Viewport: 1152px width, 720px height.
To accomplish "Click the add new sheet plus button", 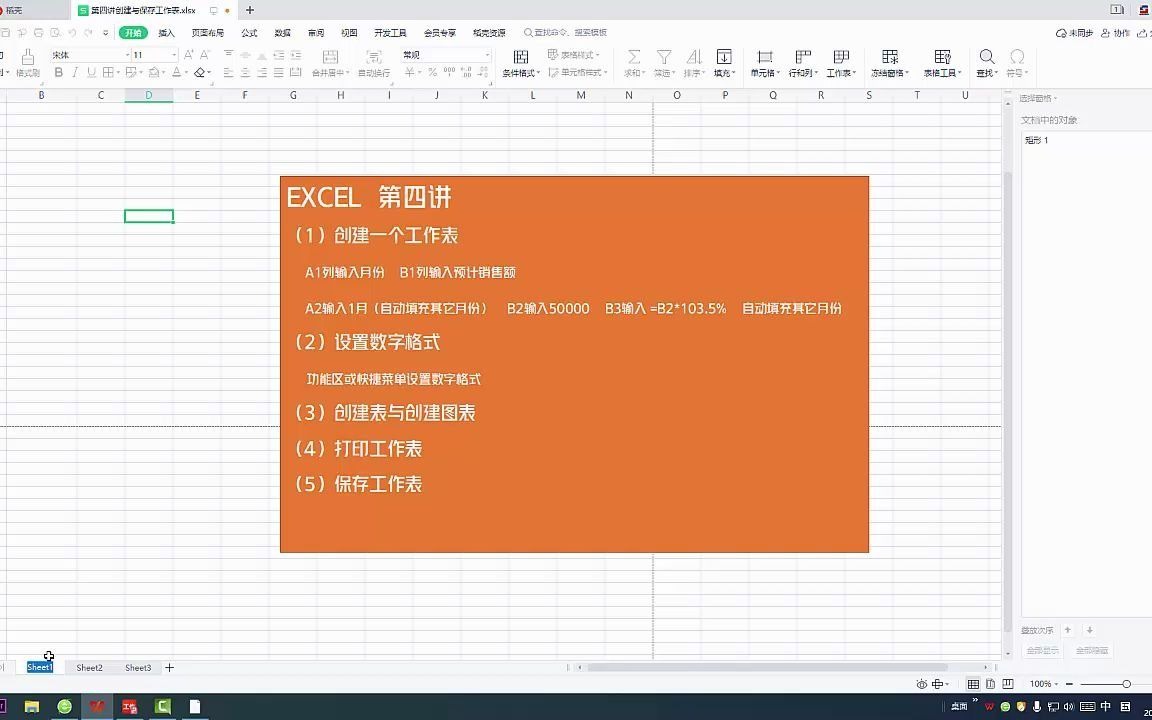I will (169, 667).
